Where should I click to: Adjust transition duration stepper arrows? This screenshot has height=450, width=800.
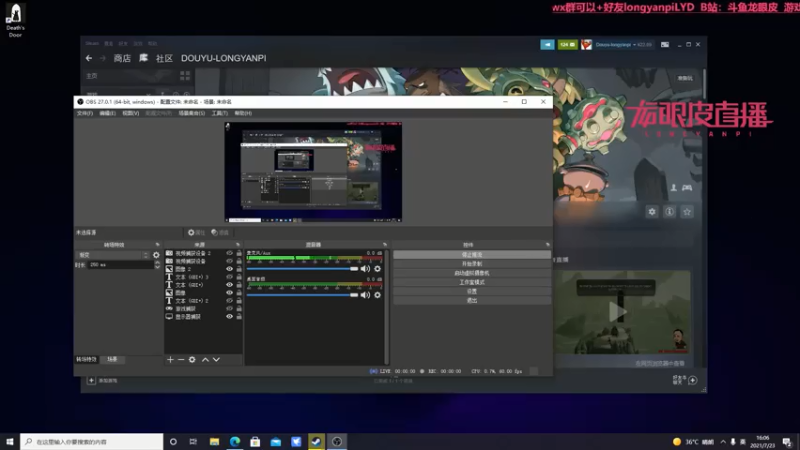point(157,265)
